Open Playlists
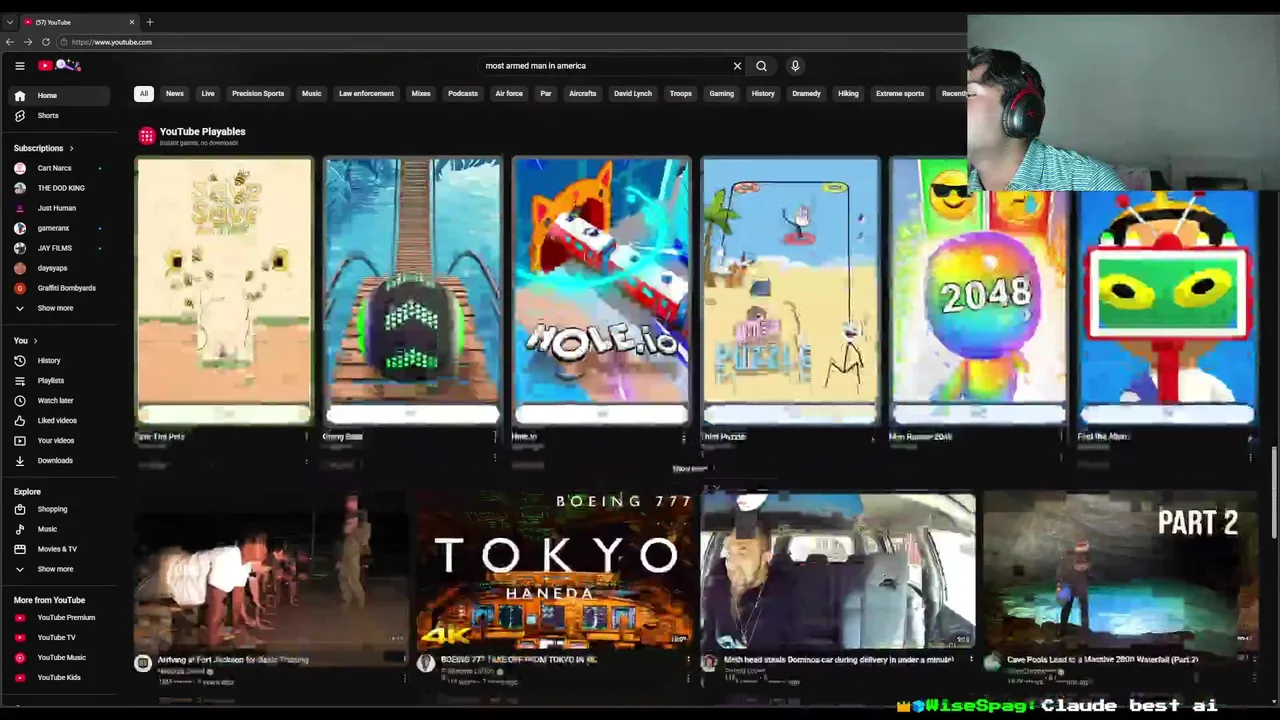 (x=57, y=381)
